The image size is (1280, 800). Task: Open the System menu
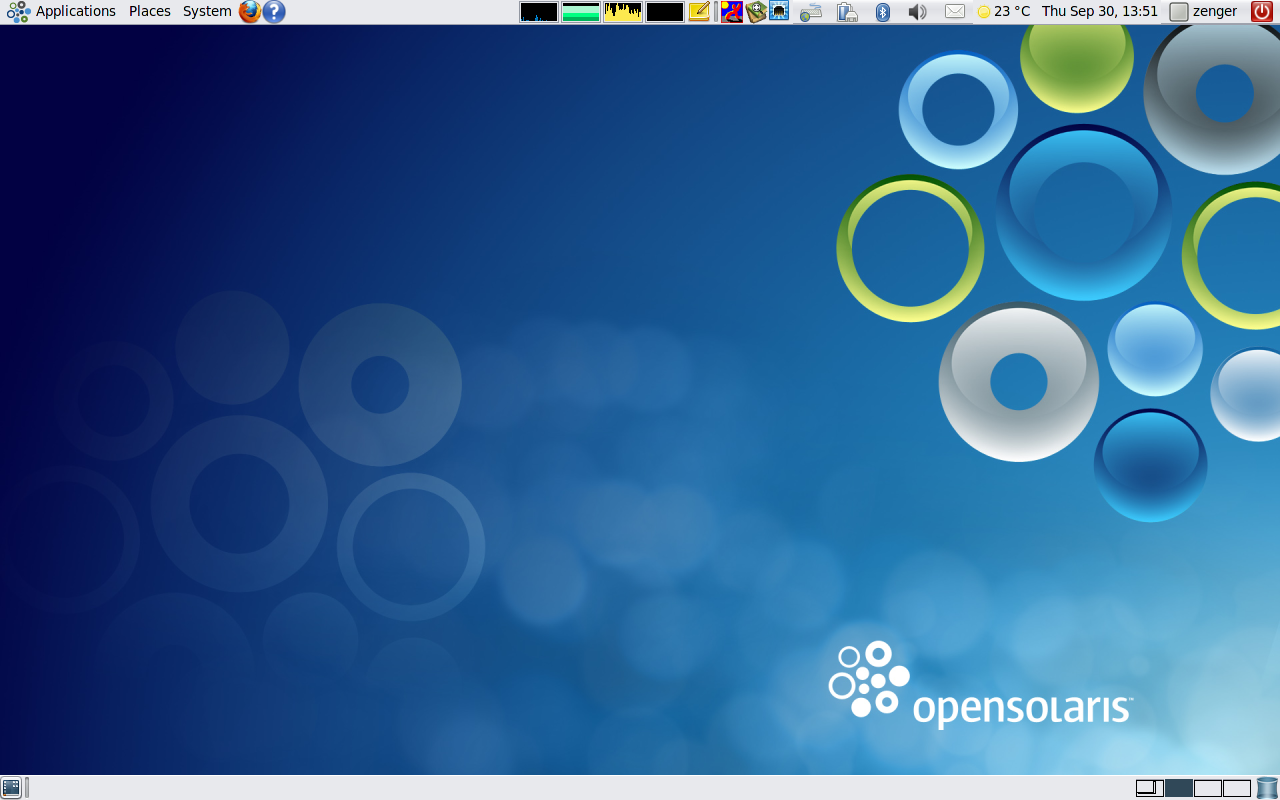[207, 12]
